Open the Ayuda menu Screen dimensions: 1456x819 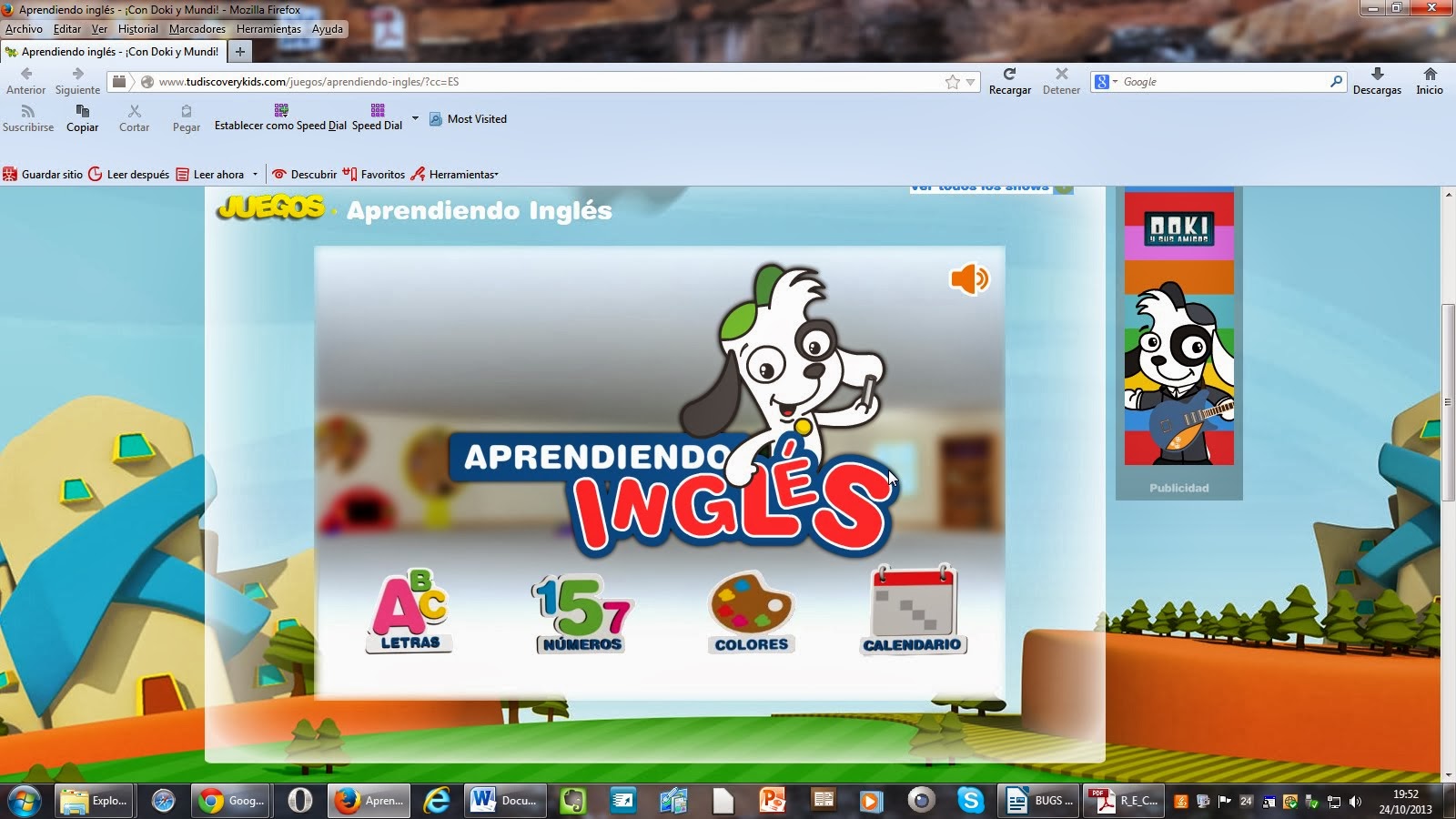tap(328, 29)
